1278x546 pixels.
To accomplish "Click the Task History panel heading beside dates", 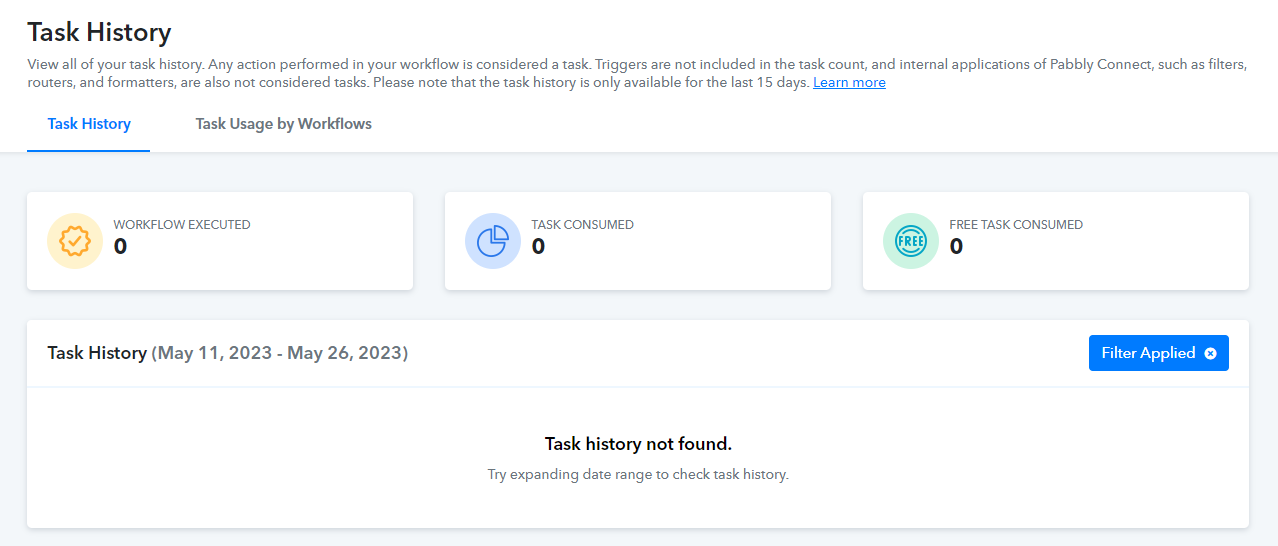I will (97, 353).
